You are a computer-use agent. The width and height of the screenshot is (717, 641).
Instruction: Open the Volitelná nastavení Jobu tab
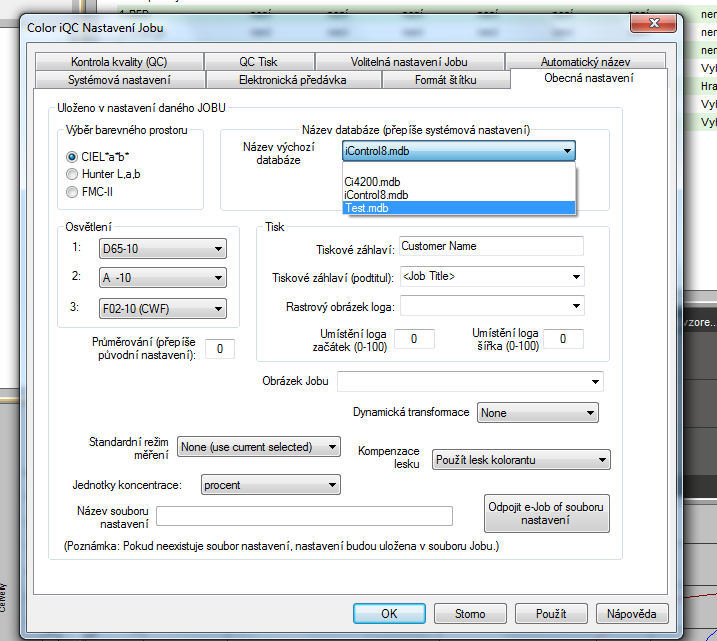click(409, 62)
